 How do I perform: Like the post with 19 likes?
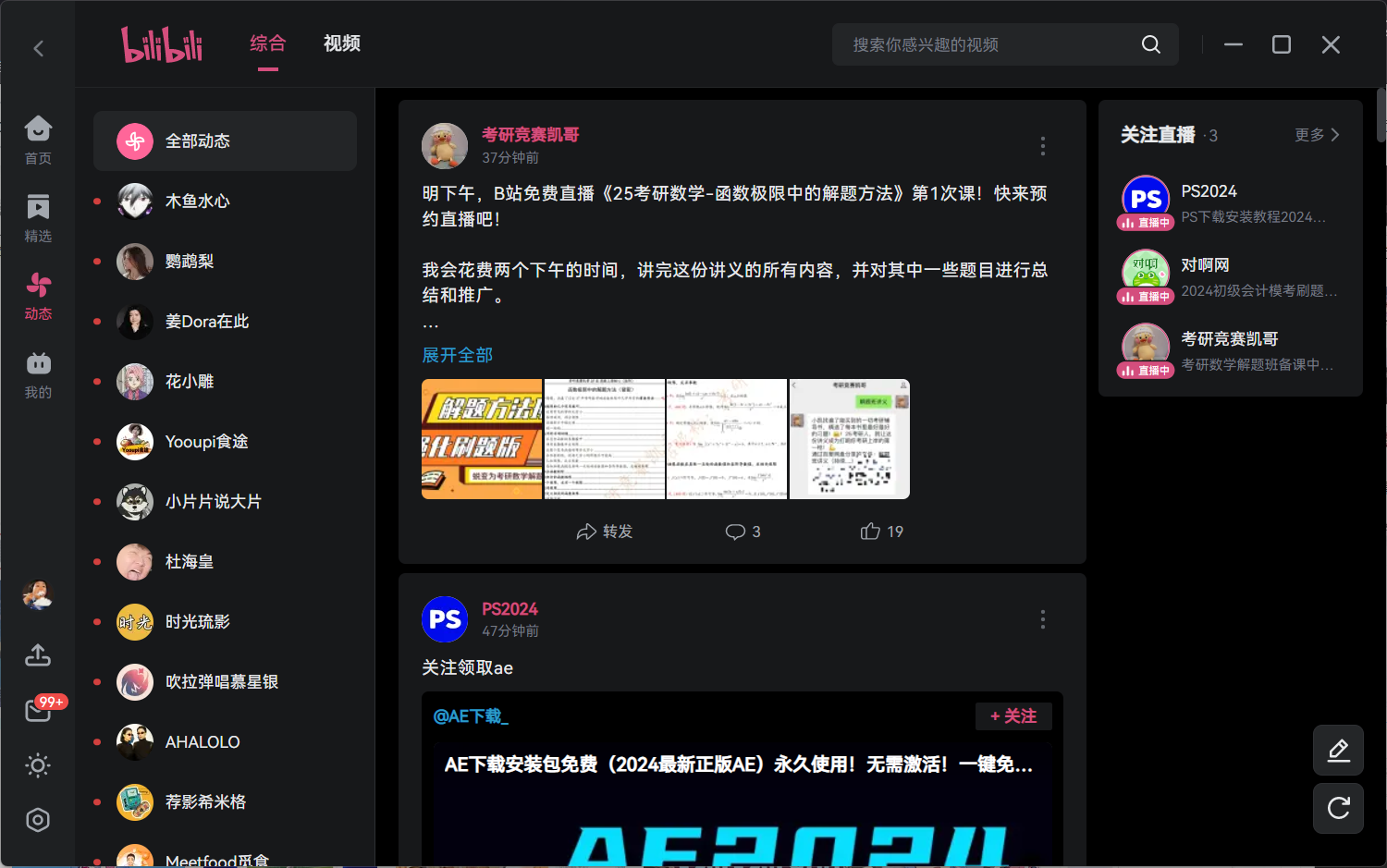881,532
